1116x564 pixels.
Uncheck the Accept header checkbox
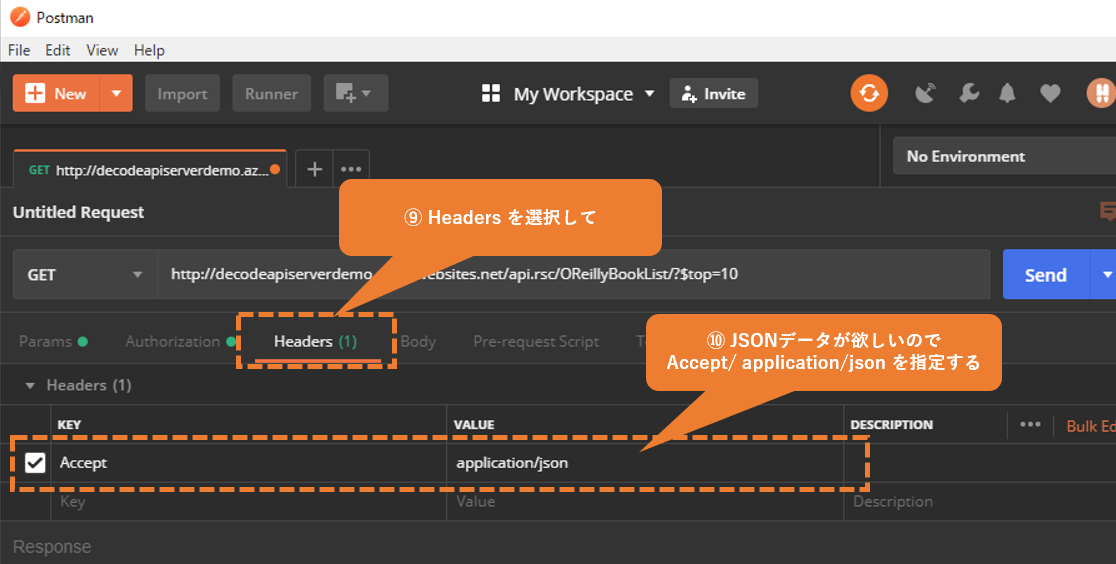[35, 463]
